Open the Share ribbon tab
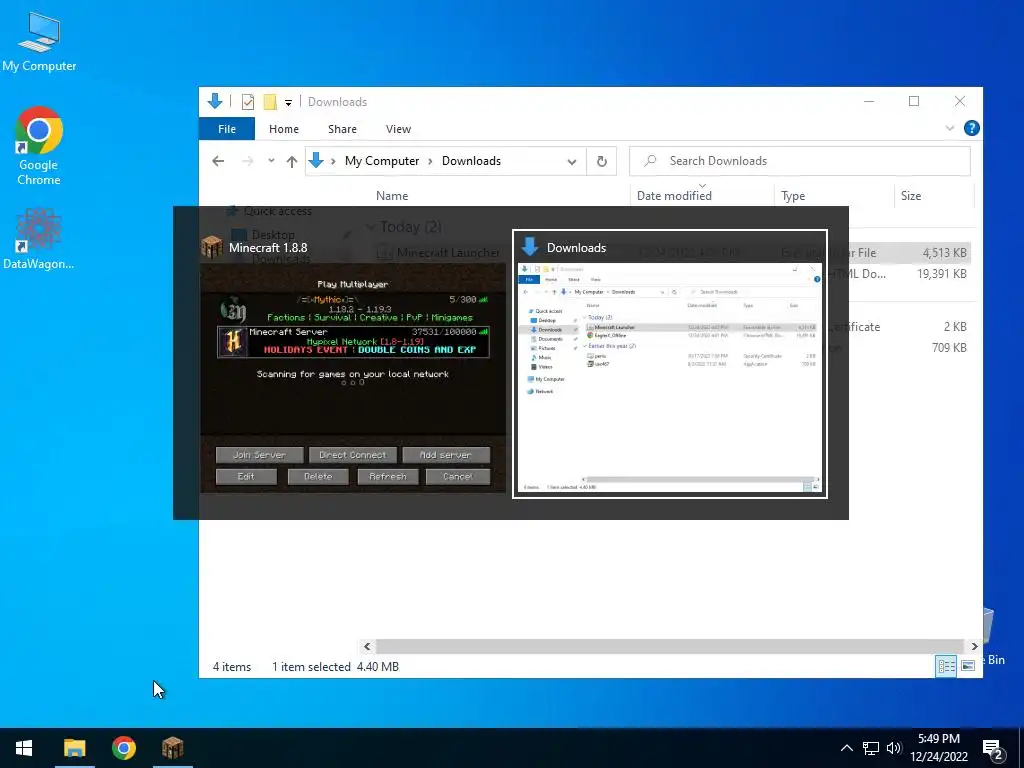The height and width of the screenshot is (768, 1024). coord(342,129)
